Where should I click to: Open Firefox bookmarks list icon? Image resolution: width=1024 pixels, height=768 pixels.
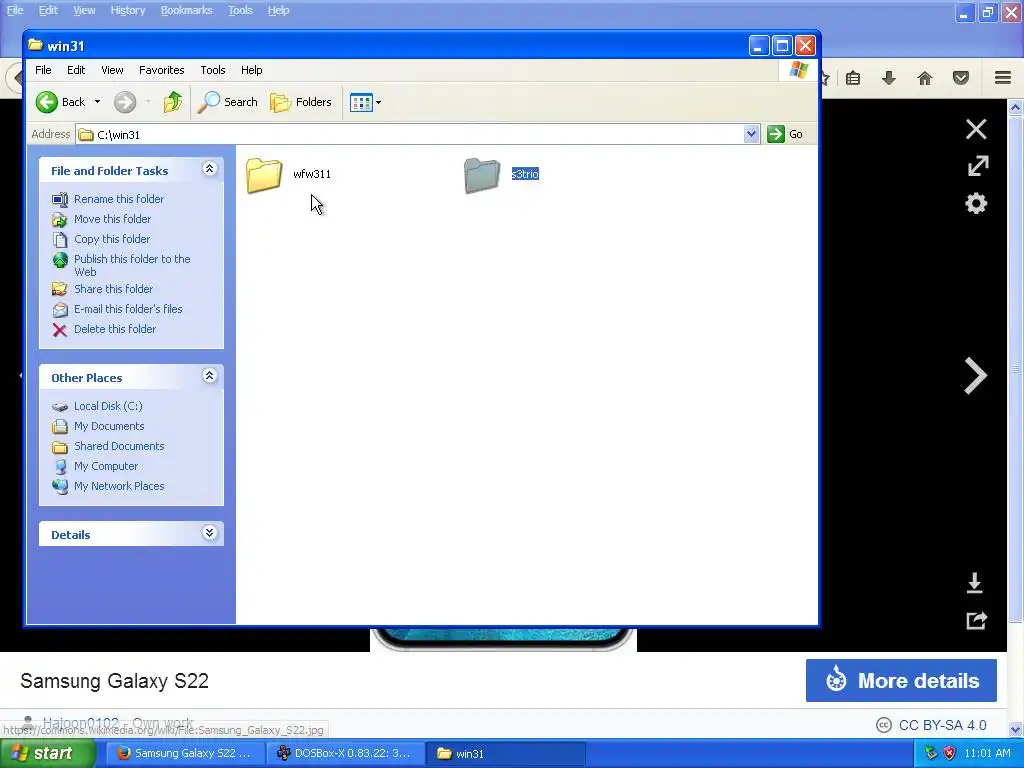[853, 78]
